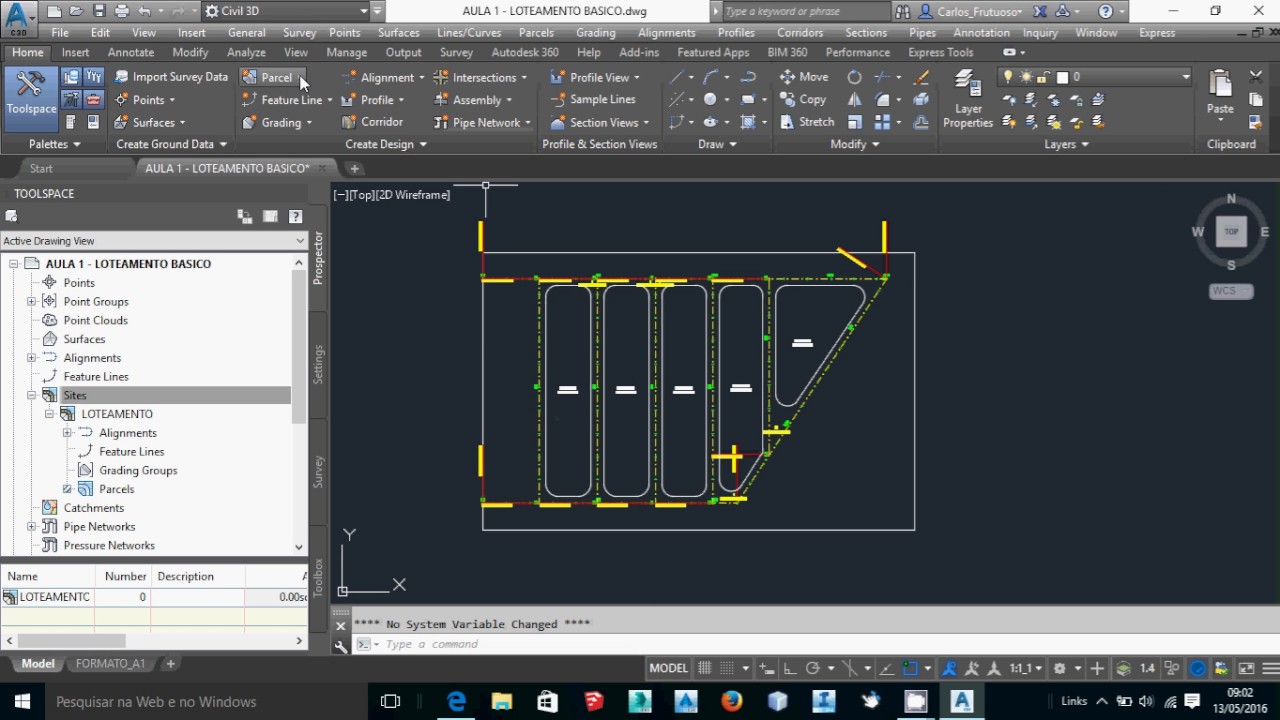Open the Active Drawing View dropdown

click(154, 241)
